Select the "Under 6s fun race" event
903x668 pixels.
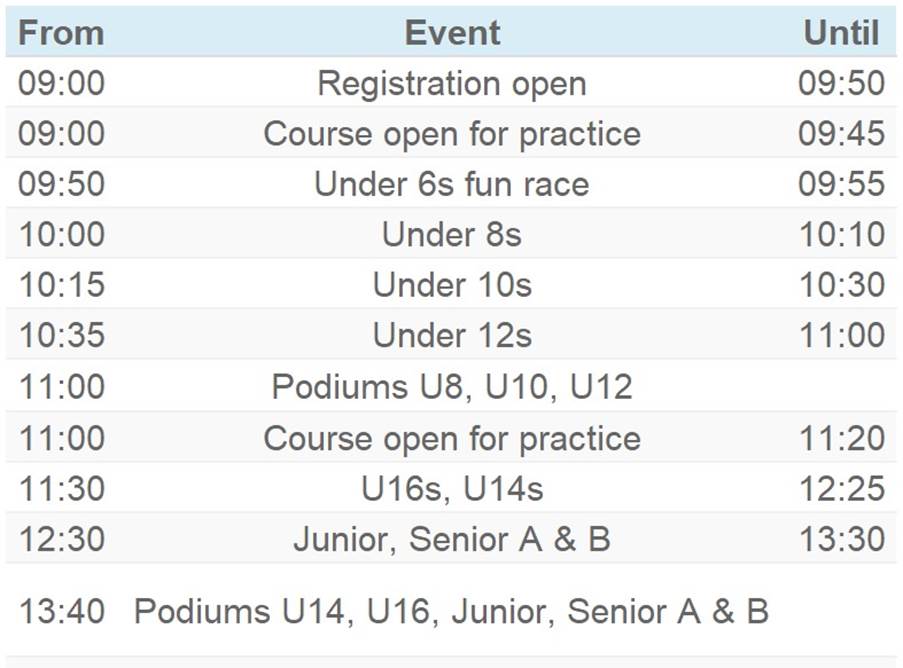(x=452, y=184)
